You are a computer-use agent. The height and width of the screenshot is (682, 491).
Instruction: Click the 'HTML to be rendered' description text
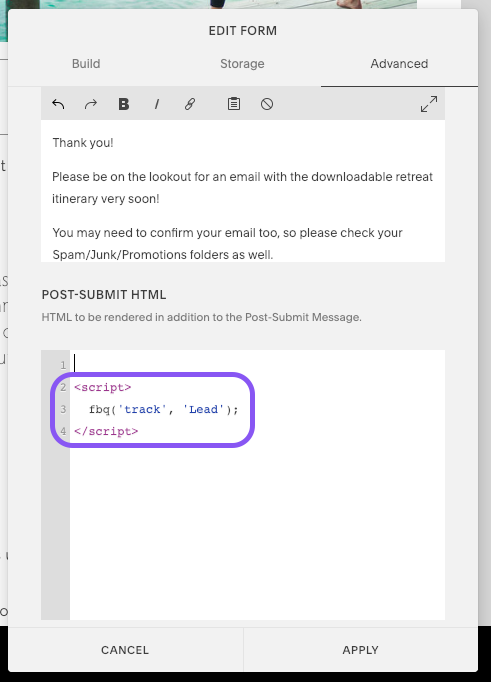coord(201,317)
